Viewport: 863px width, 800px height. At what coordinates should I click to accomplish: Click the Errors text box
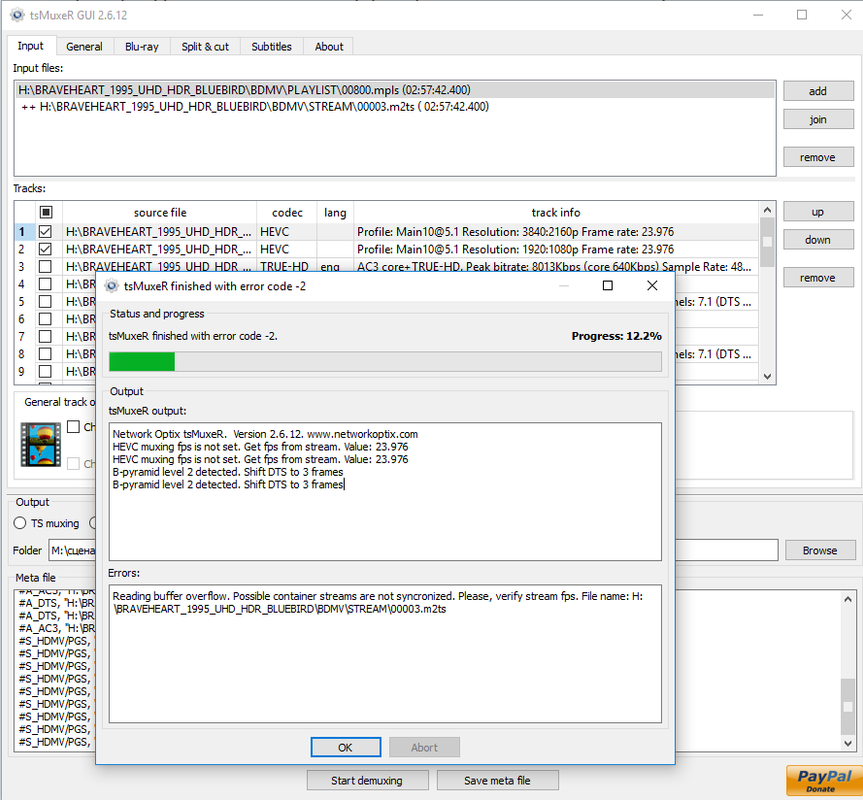pos(385,654)
